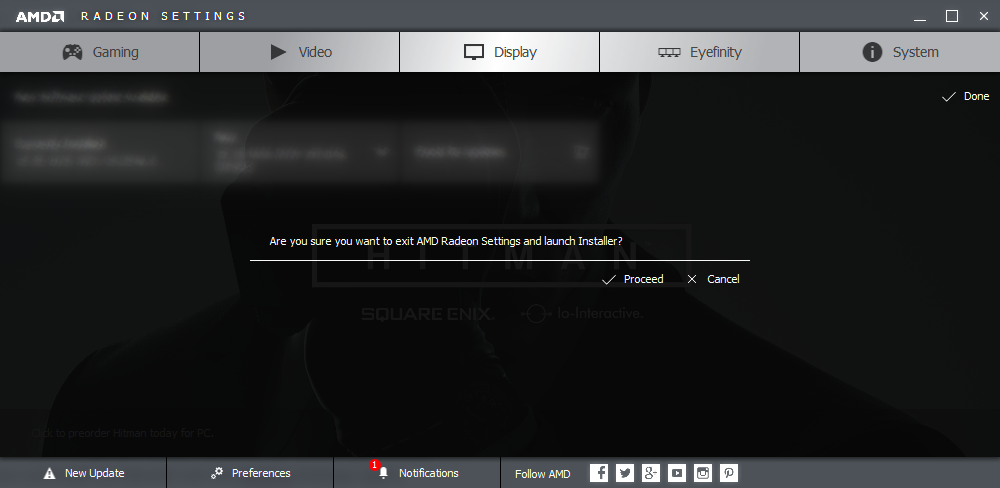Open the Video tab
The width and height of the screenshot is (1000, 488).
pos(300,52)
